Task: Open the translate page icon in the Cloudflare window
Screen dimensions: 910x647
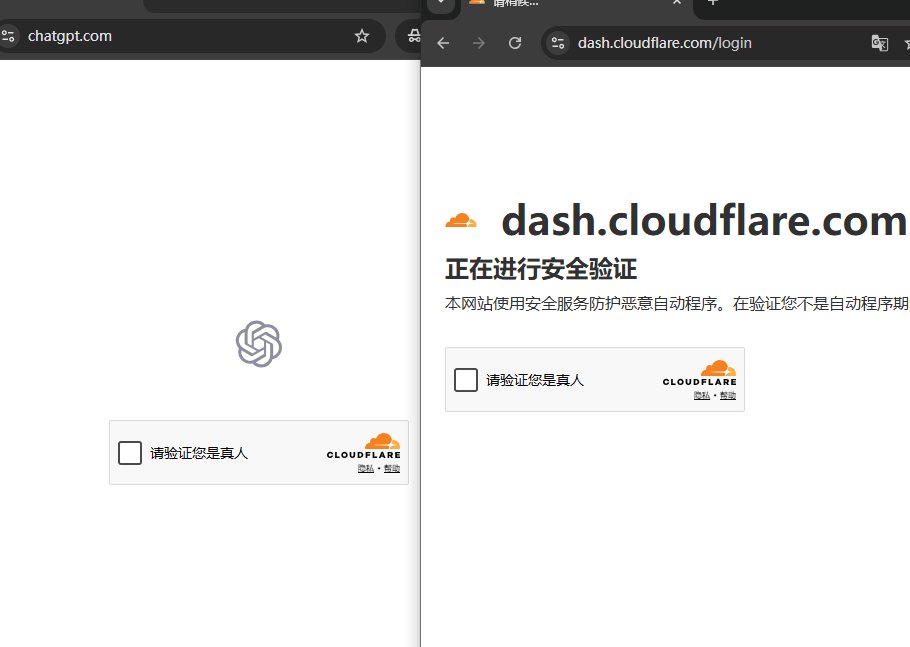Action: tap(880, 43)
